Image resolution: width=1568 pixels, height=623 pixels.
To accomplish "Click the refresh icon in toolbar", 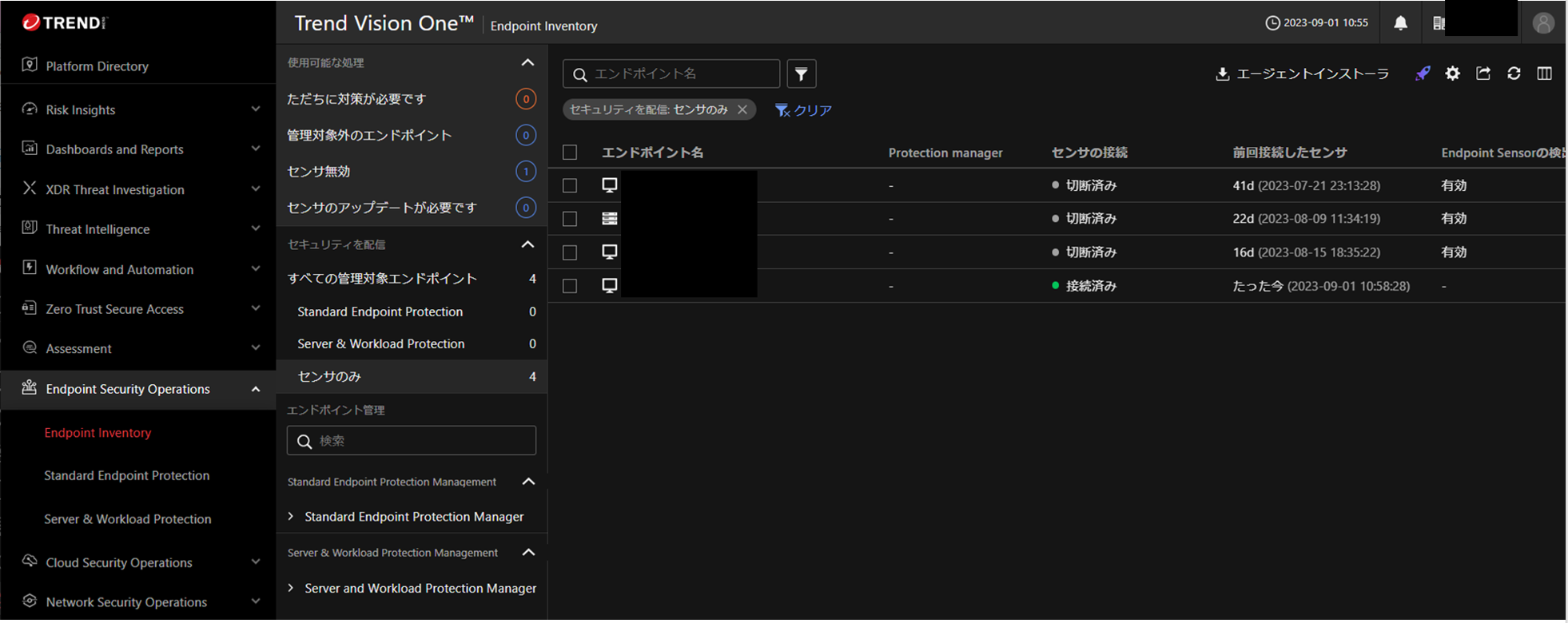I will pos(1514,73).
